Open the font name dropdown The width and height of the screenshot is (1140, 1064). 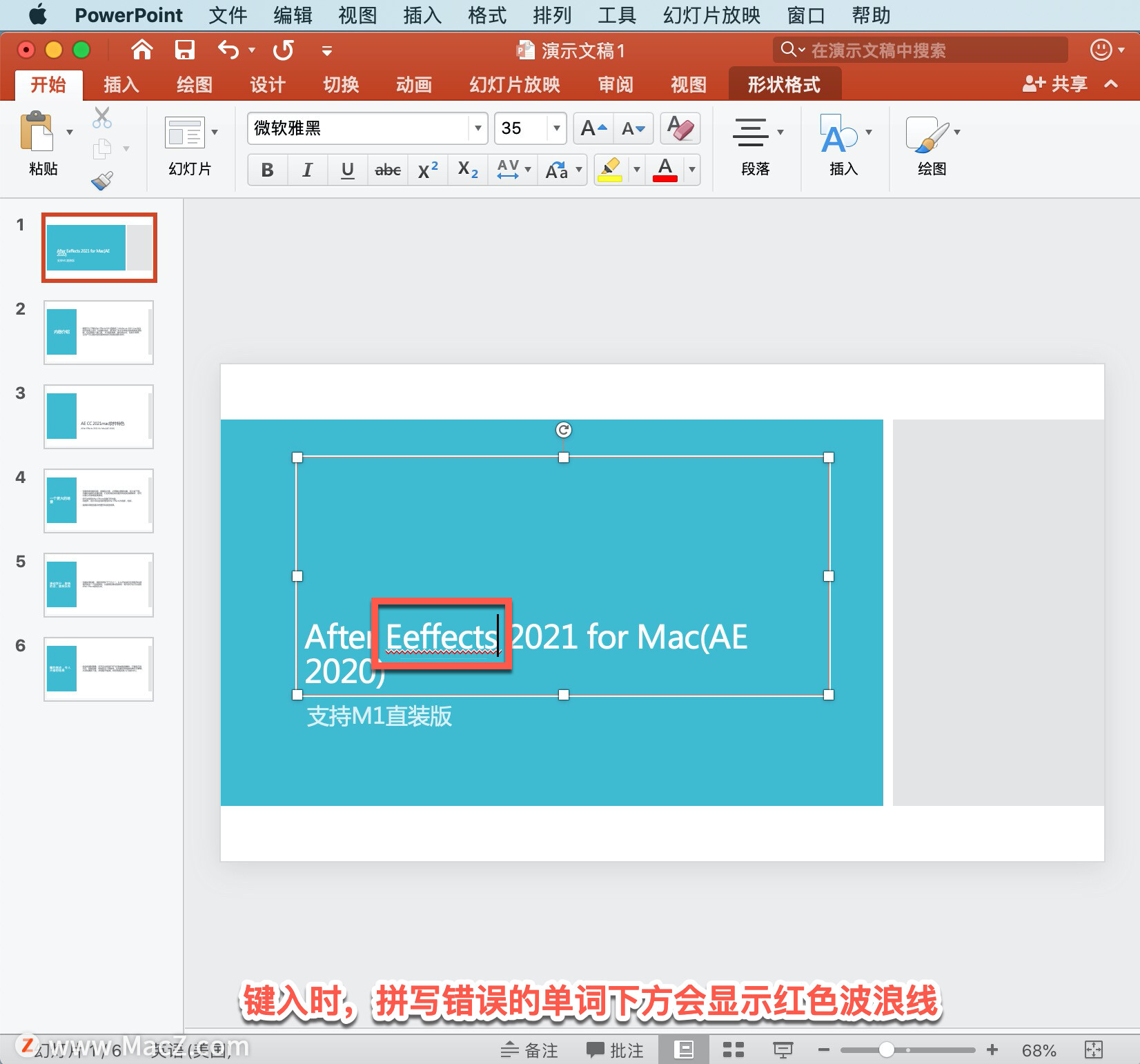point(478,128)
